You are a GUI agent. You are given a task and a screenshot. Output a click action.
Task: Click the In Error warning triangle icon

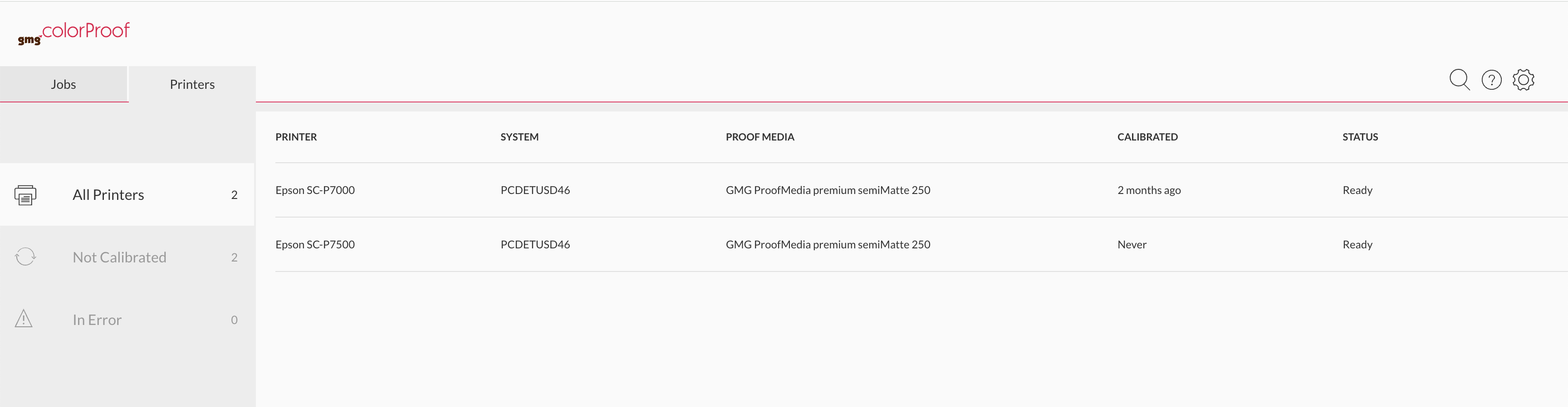click(x=23, y=319)
